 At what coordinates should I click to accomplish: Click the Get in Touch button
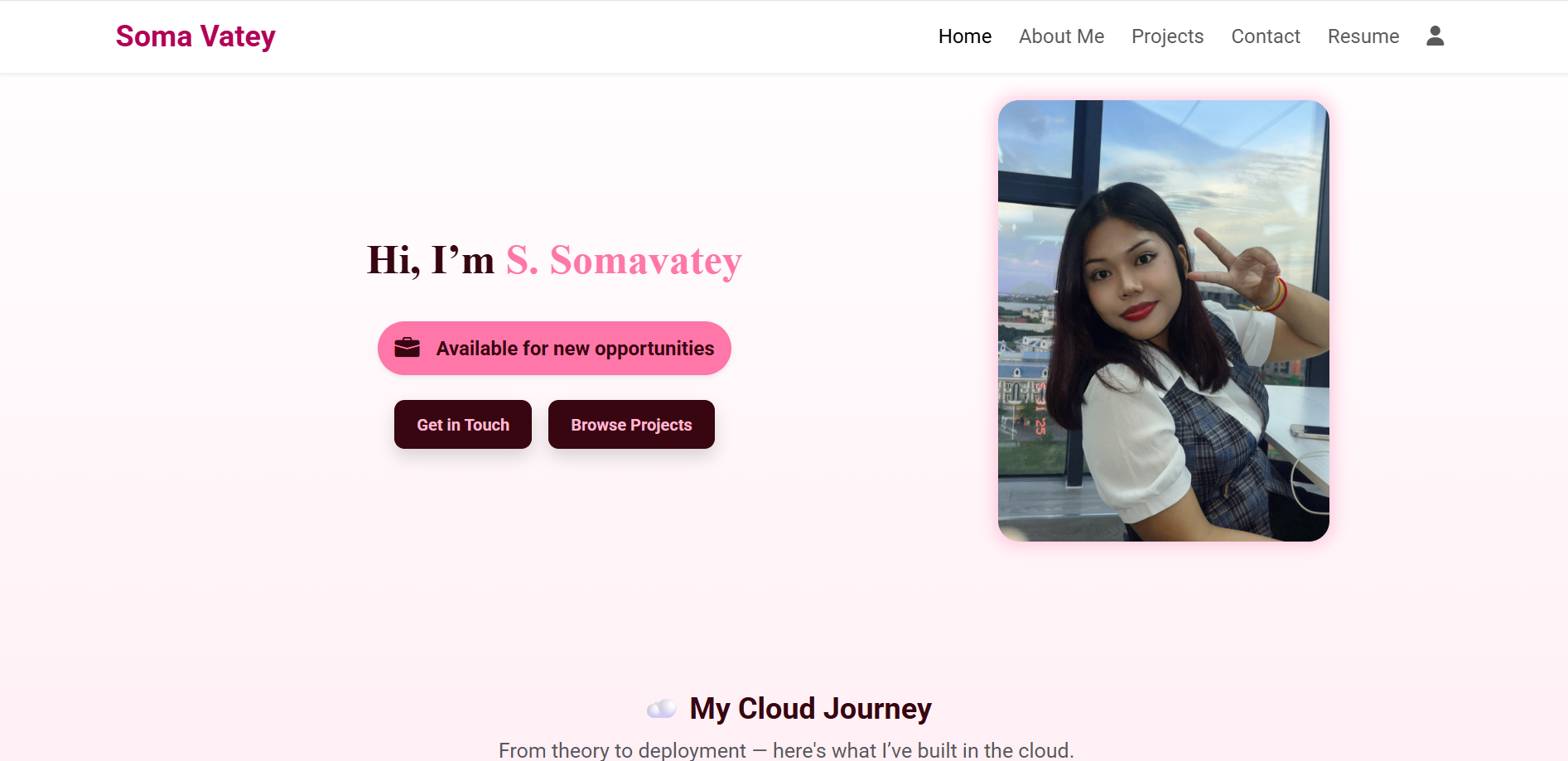point(463,425)
